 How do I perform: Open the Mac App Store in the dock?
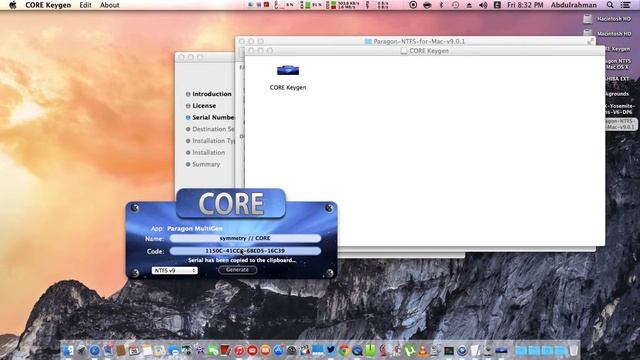tap(278, 350)
